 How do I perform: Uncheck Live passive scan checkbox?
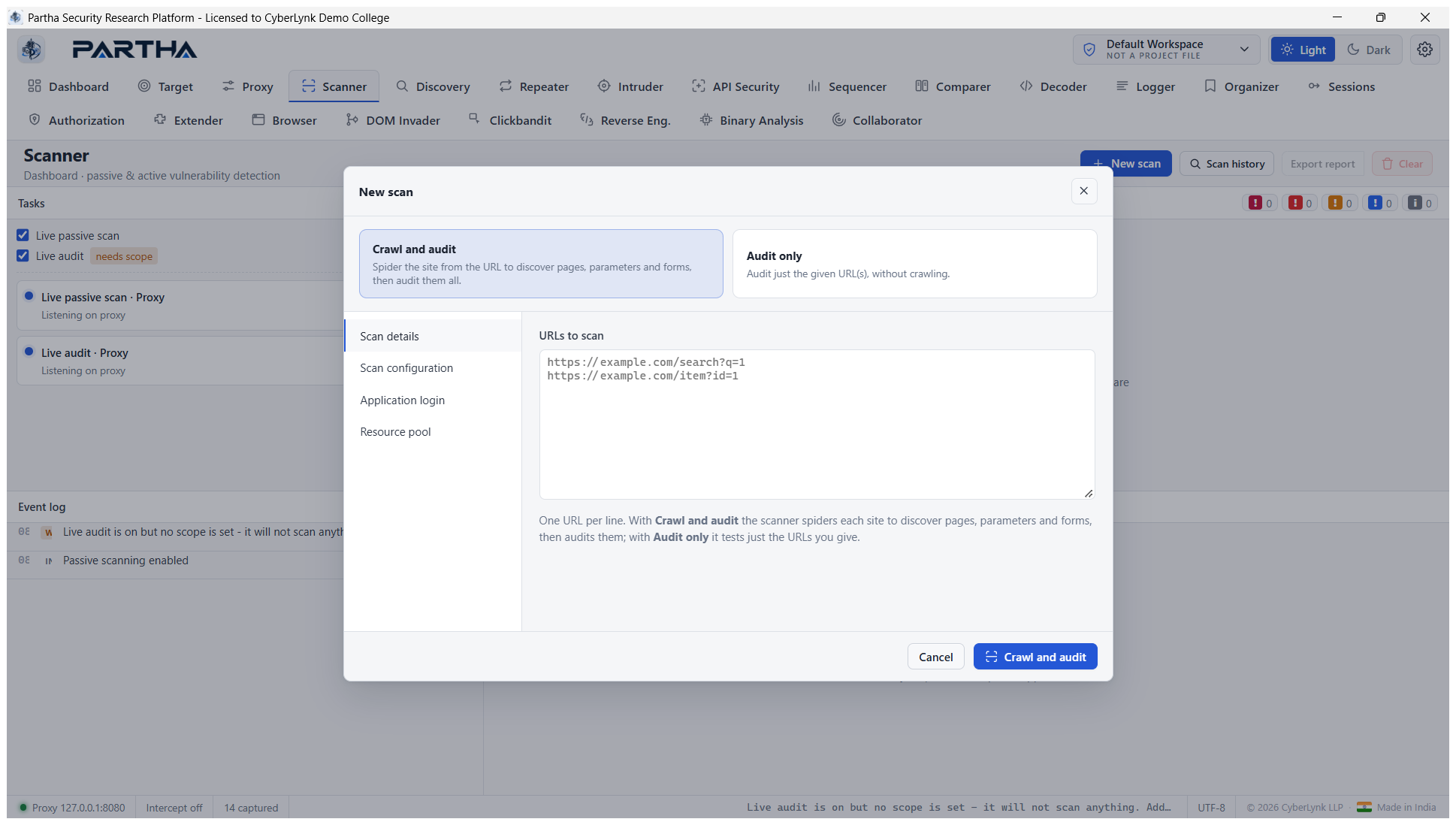(x=23, y=235)
